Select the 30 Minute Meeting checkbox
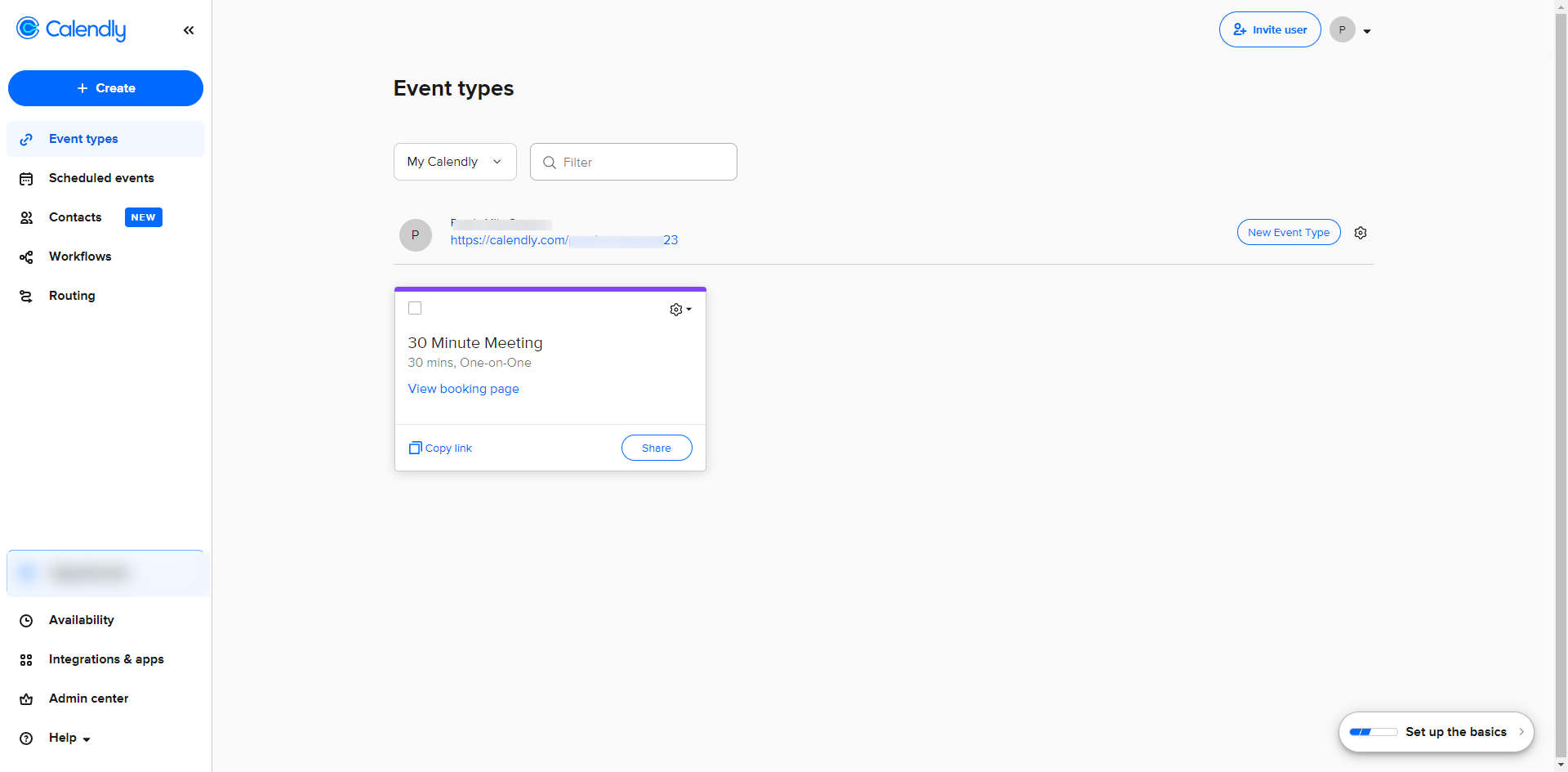The image size is (1568, 772). click(x=415, y=308)
